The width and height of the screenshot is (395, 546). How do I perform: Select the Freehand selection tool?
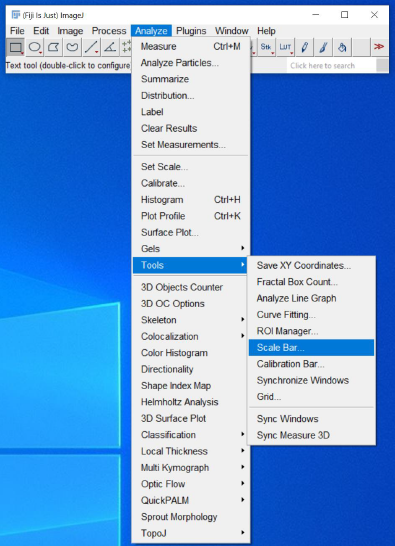point(72,47)
